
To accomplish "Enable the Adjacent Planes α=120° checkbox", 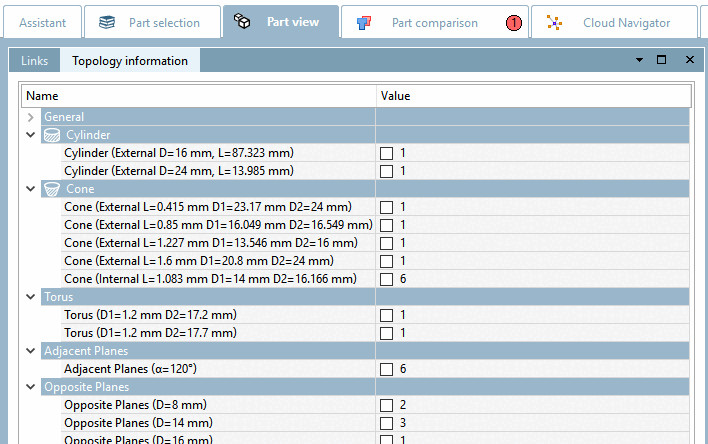I will [x=386, y=369].
